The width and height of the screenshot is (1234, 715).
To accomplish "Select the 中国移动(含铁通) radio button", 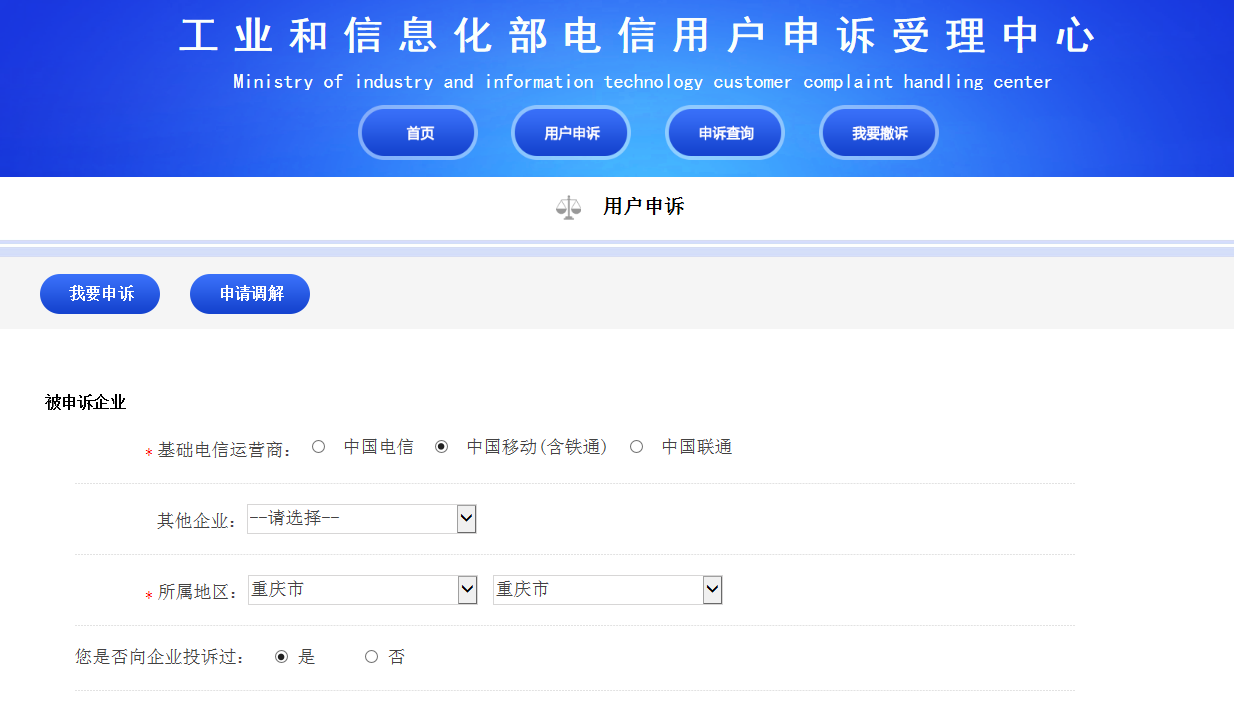I will pyautogui.click(x=441, y=447).
